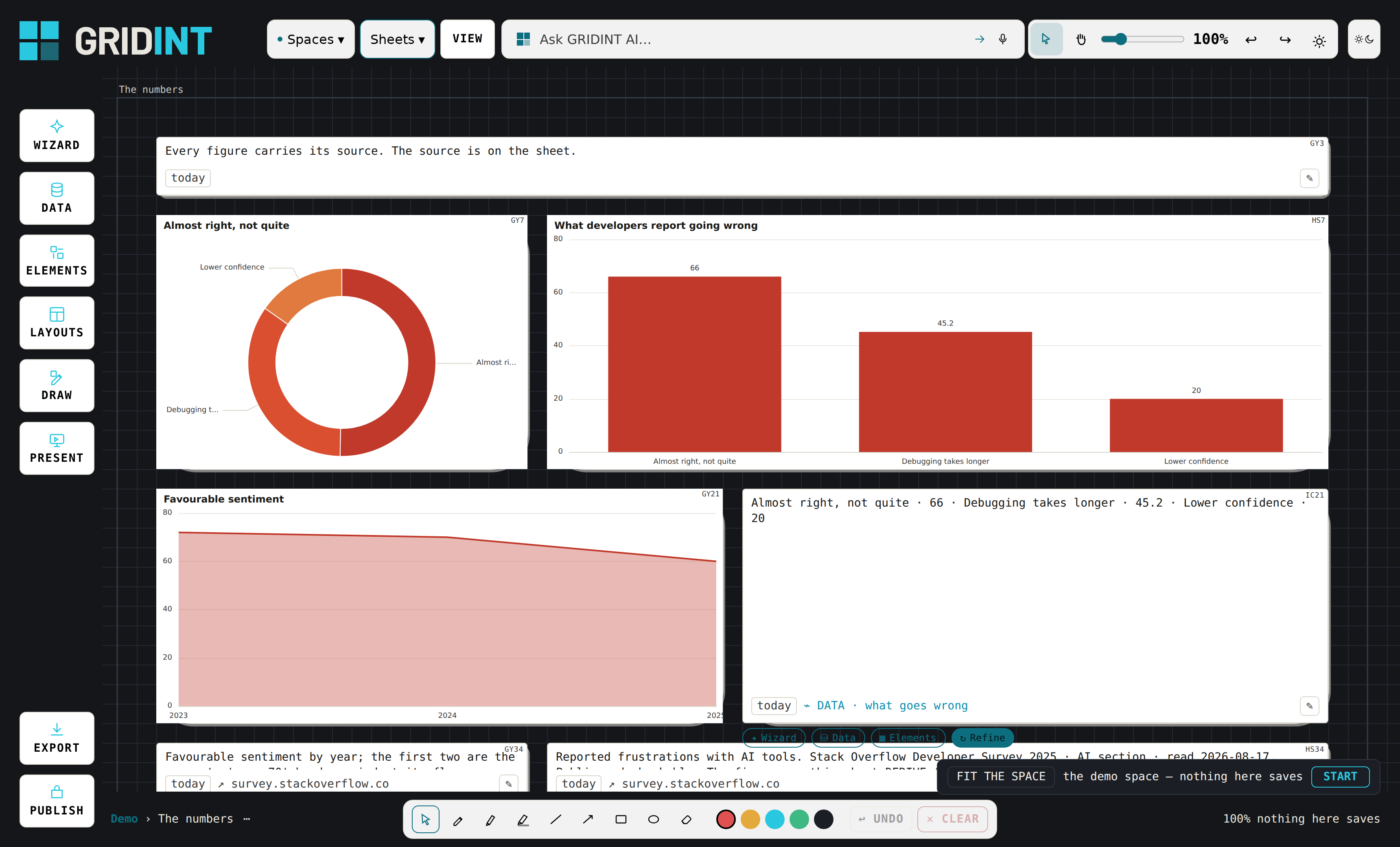Adjust brightness with the sun icon

(x=1319, y=40)
